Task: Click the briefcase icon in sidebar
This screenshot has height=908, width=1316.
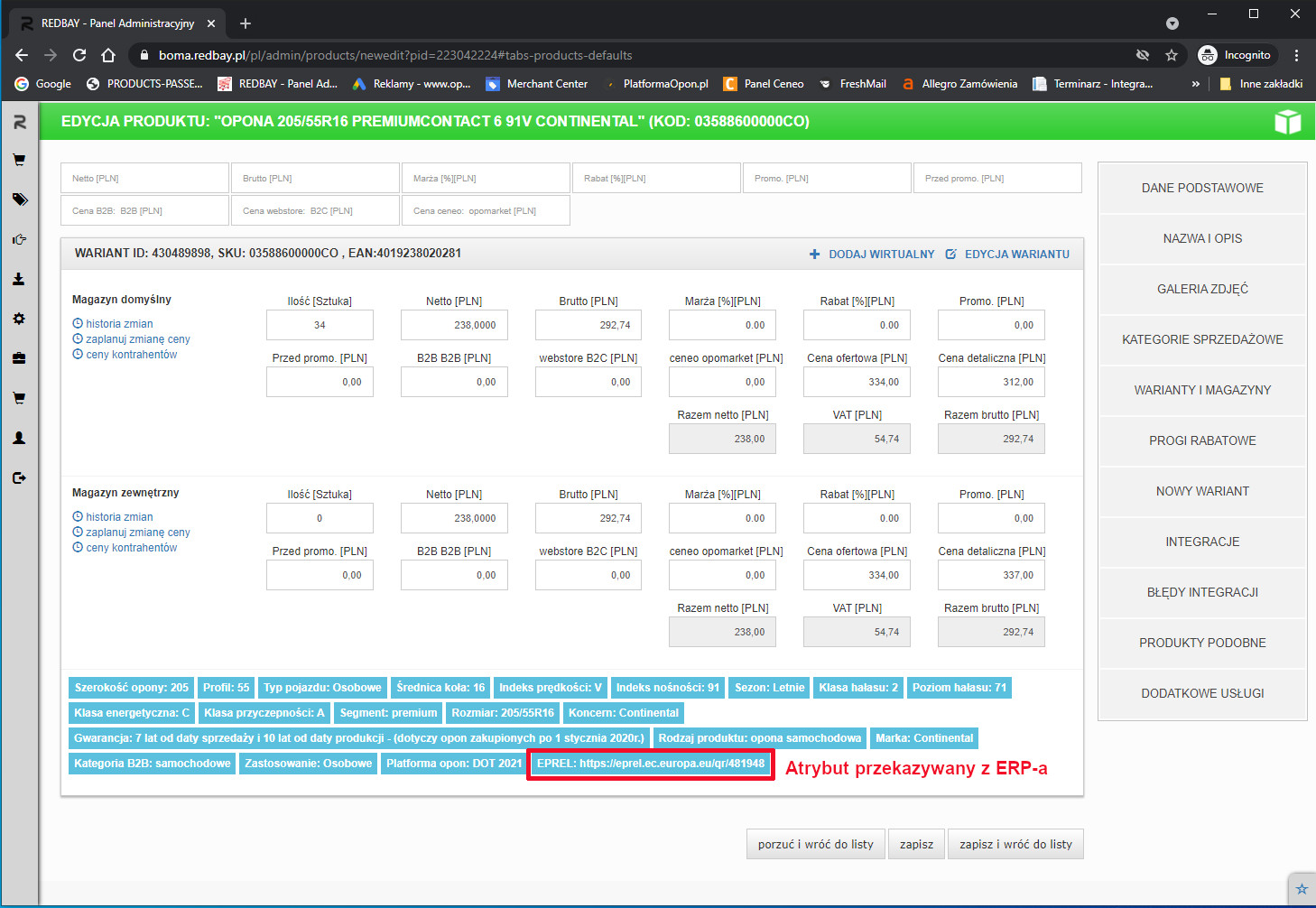Action: (19, 358)
